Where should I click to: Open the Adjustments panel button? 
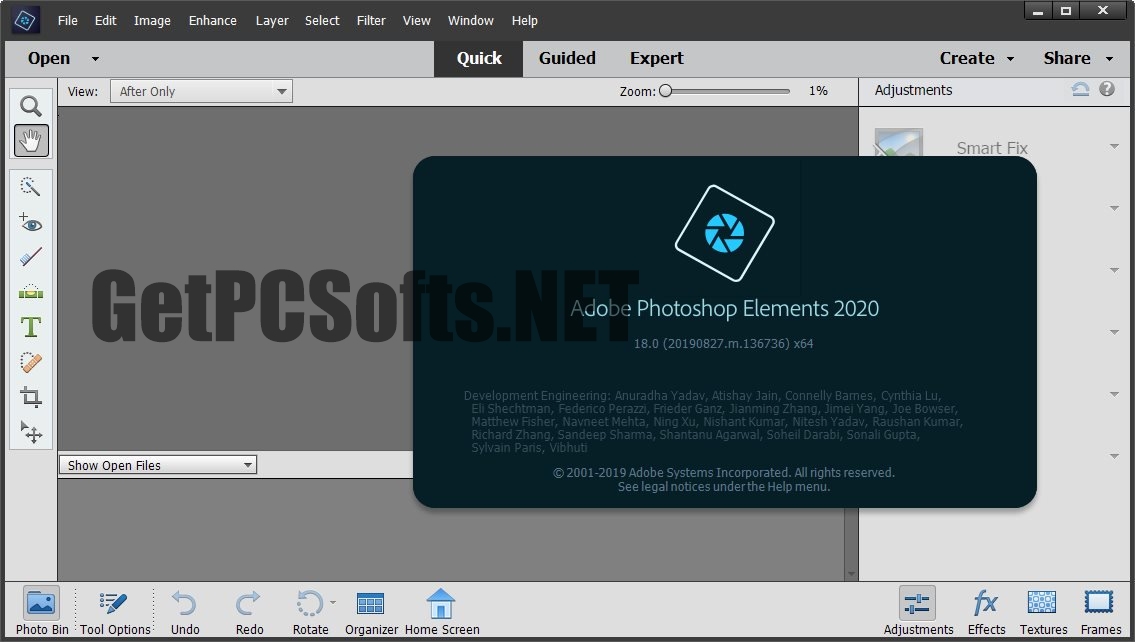(918, 612)
